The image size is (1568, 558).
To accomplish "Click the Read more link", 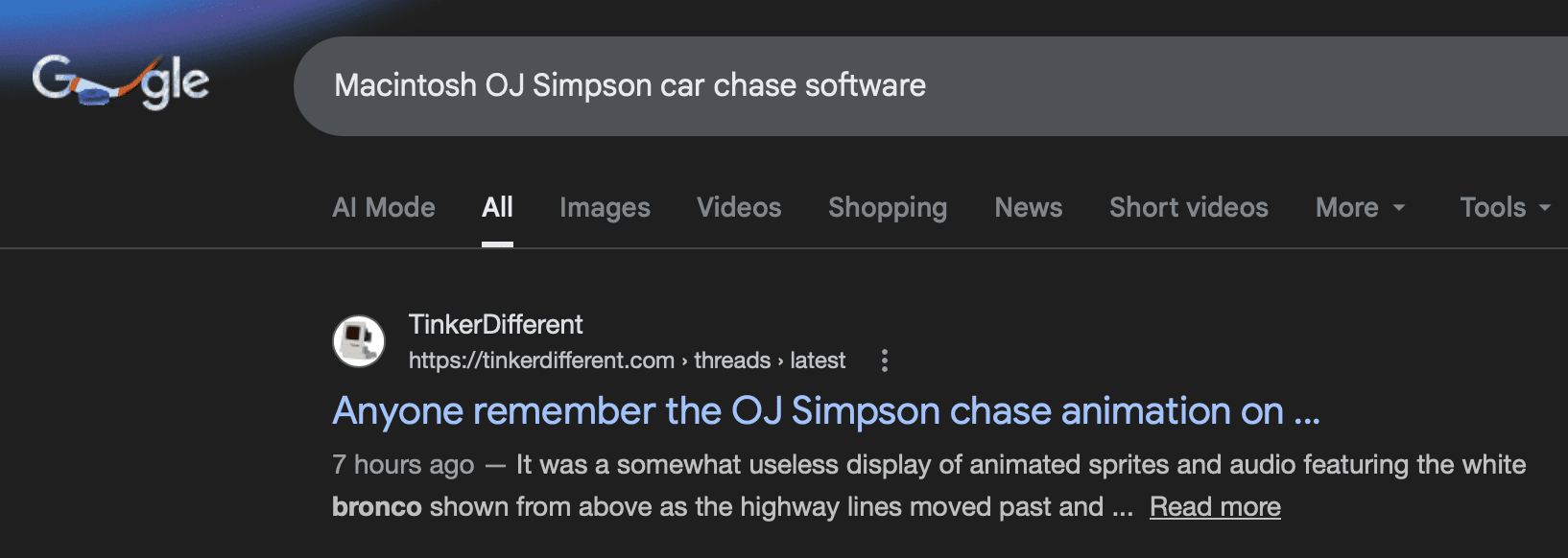I will click(1215, 506).
